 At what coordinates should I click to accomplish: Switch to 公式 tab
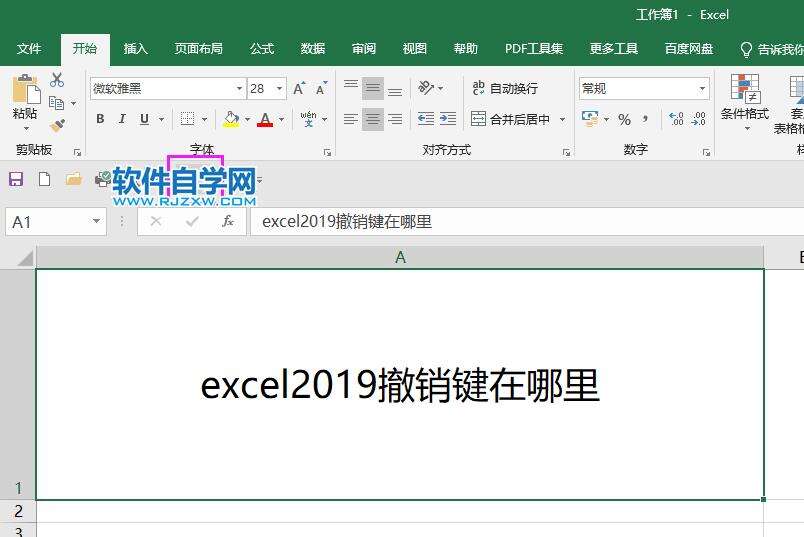point(262,49)
